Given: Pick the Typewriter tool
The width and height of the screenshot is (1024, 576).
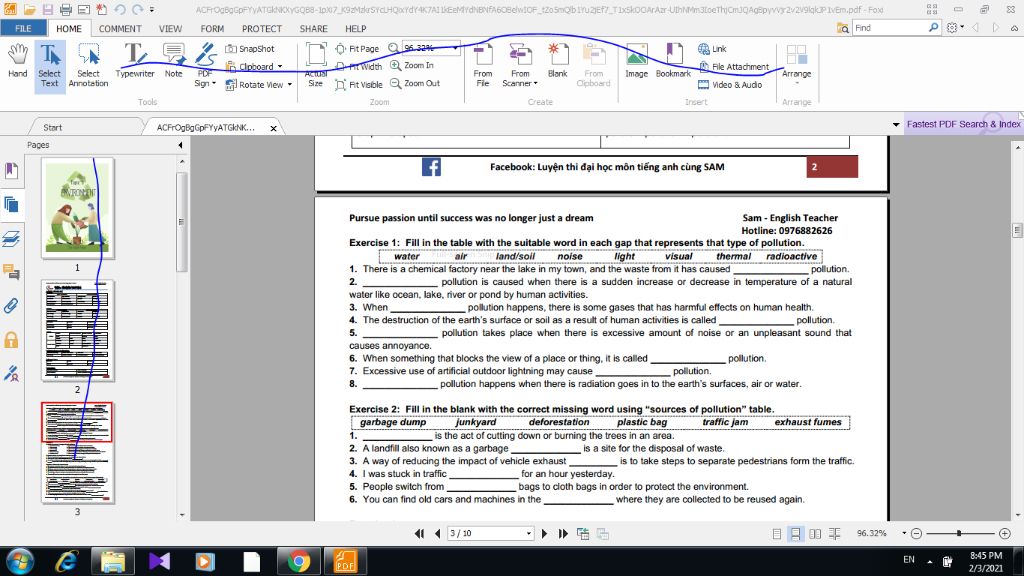Looking at the screenshot, I should [135, 61].
